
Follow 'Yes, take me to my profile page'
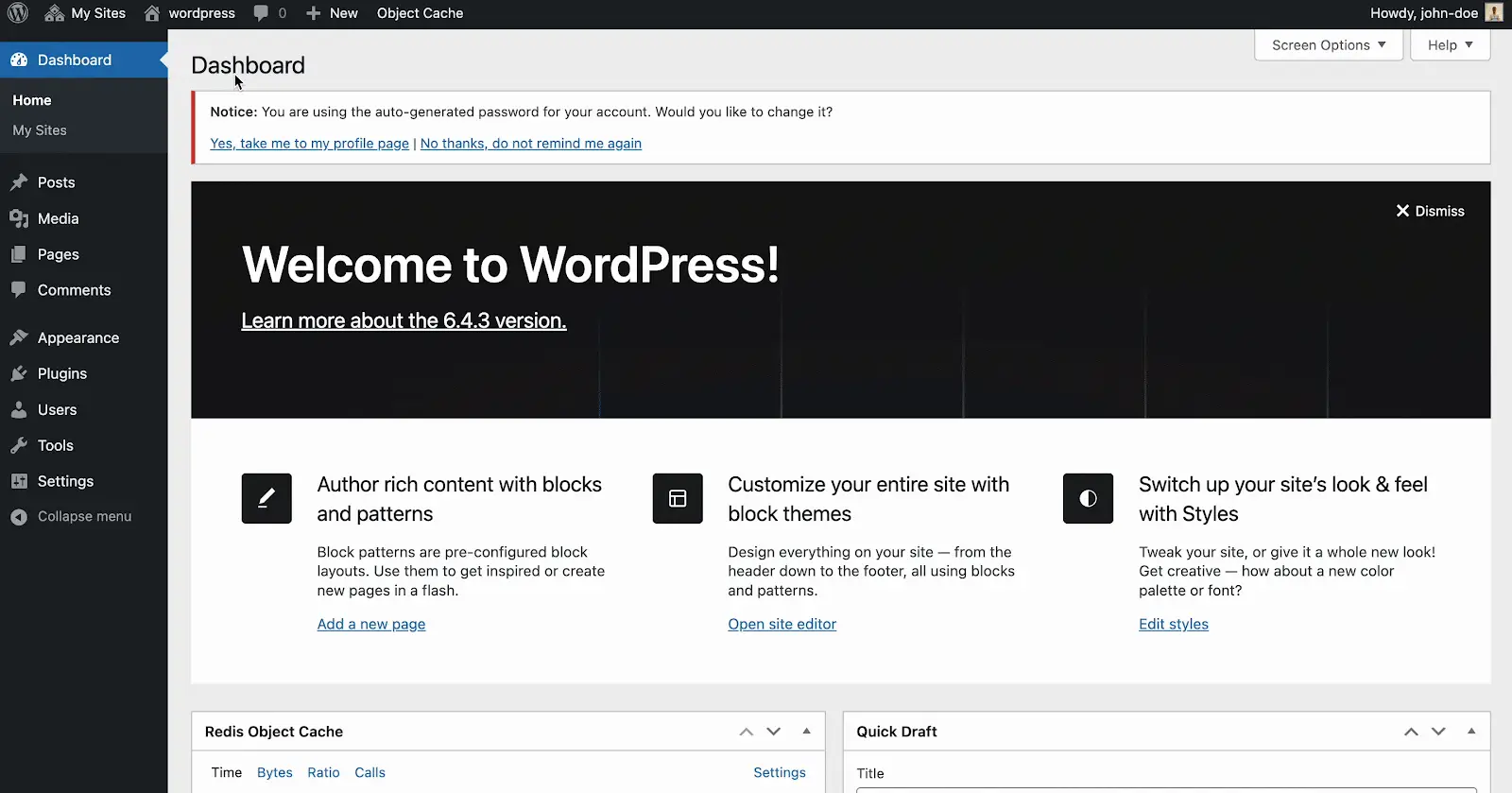(310, 144)
